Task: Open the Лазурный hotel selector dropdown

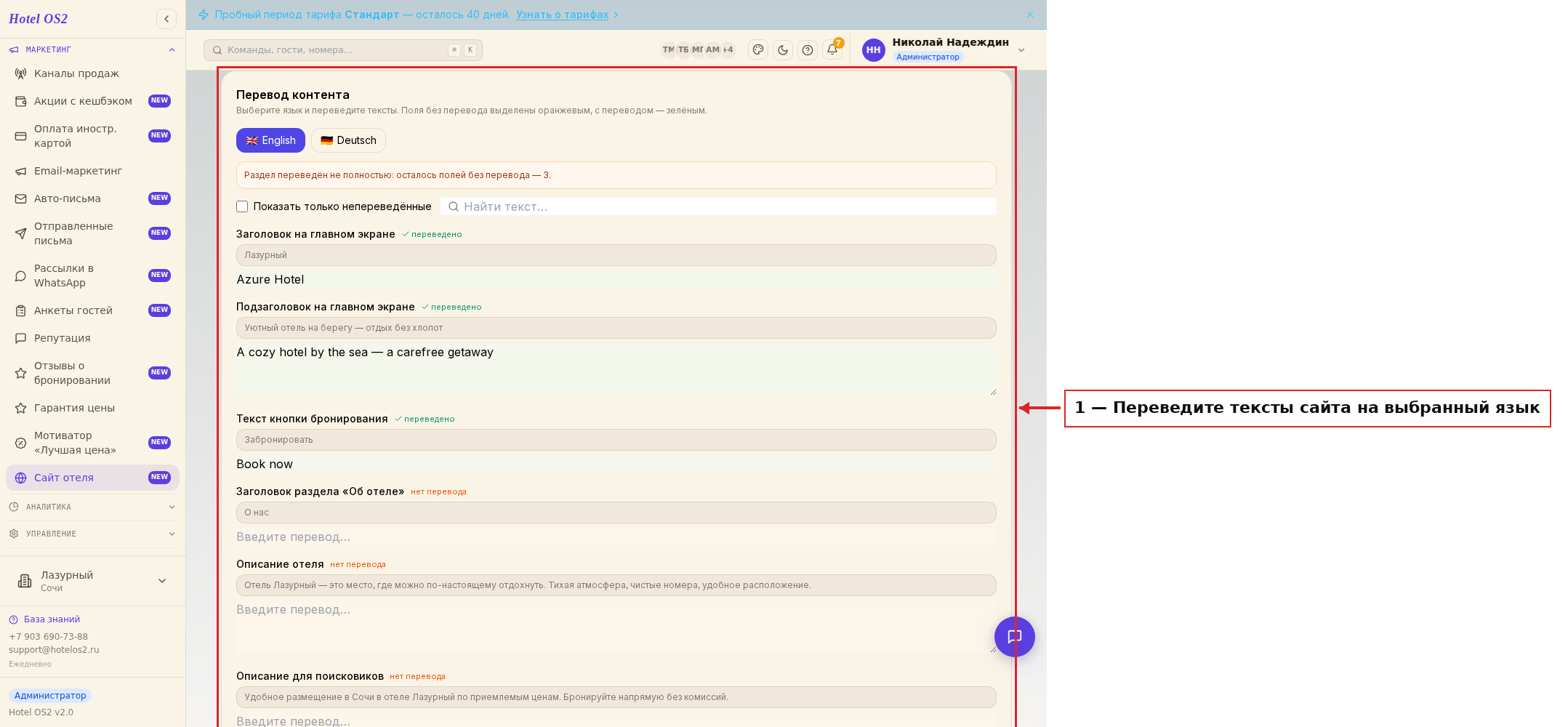Action: [x=92, y=581]
